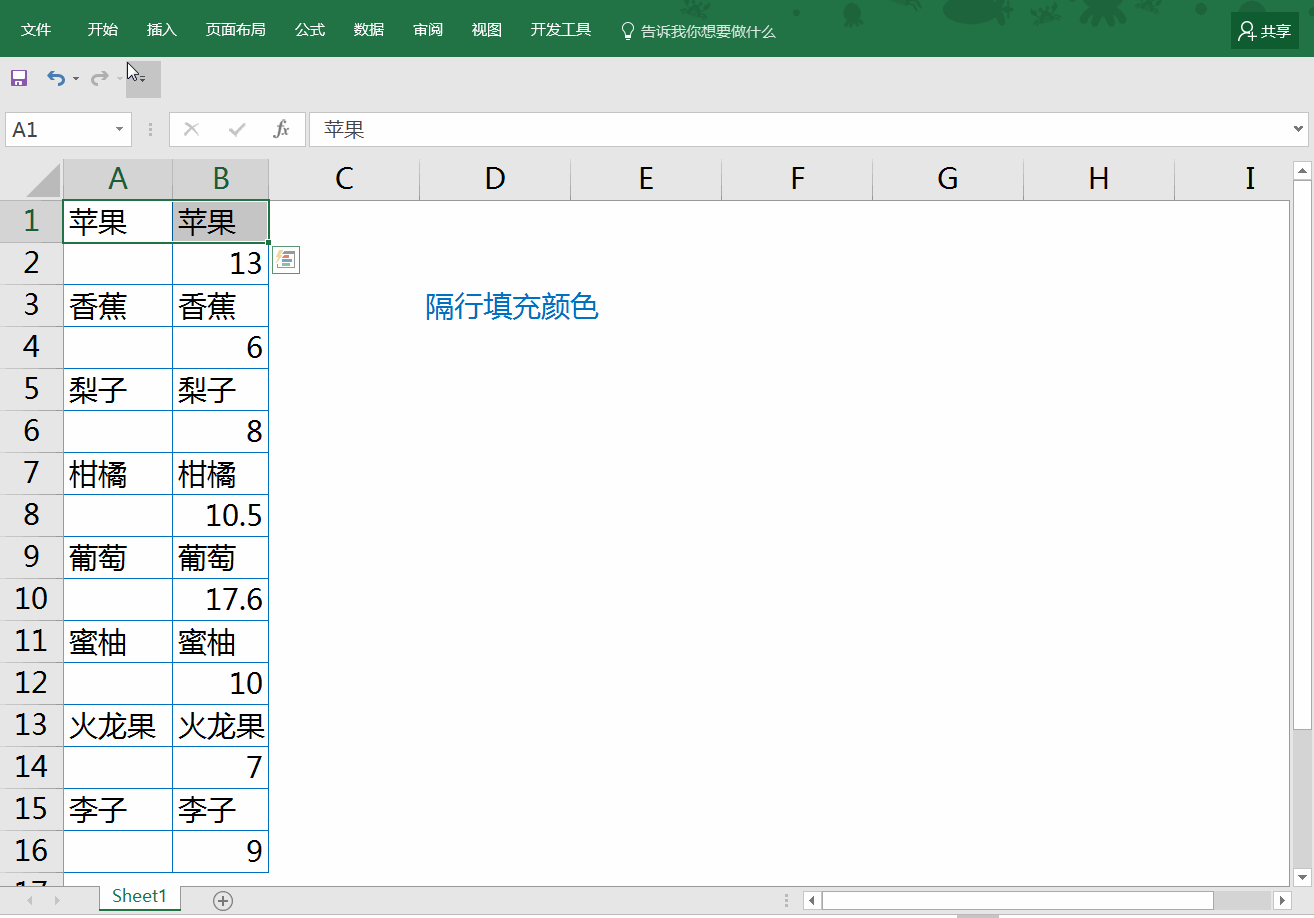Click cell B12 with value 10
1314x918 pixels.
tap(221, 683)
